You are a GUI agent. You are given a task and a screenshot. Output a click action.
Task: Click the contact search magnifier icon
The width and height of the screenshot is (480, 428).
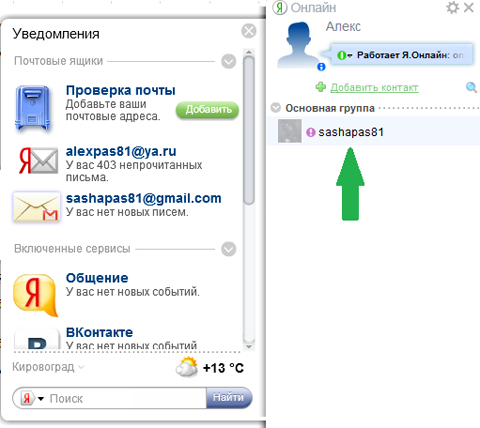(x=471, y=88)
